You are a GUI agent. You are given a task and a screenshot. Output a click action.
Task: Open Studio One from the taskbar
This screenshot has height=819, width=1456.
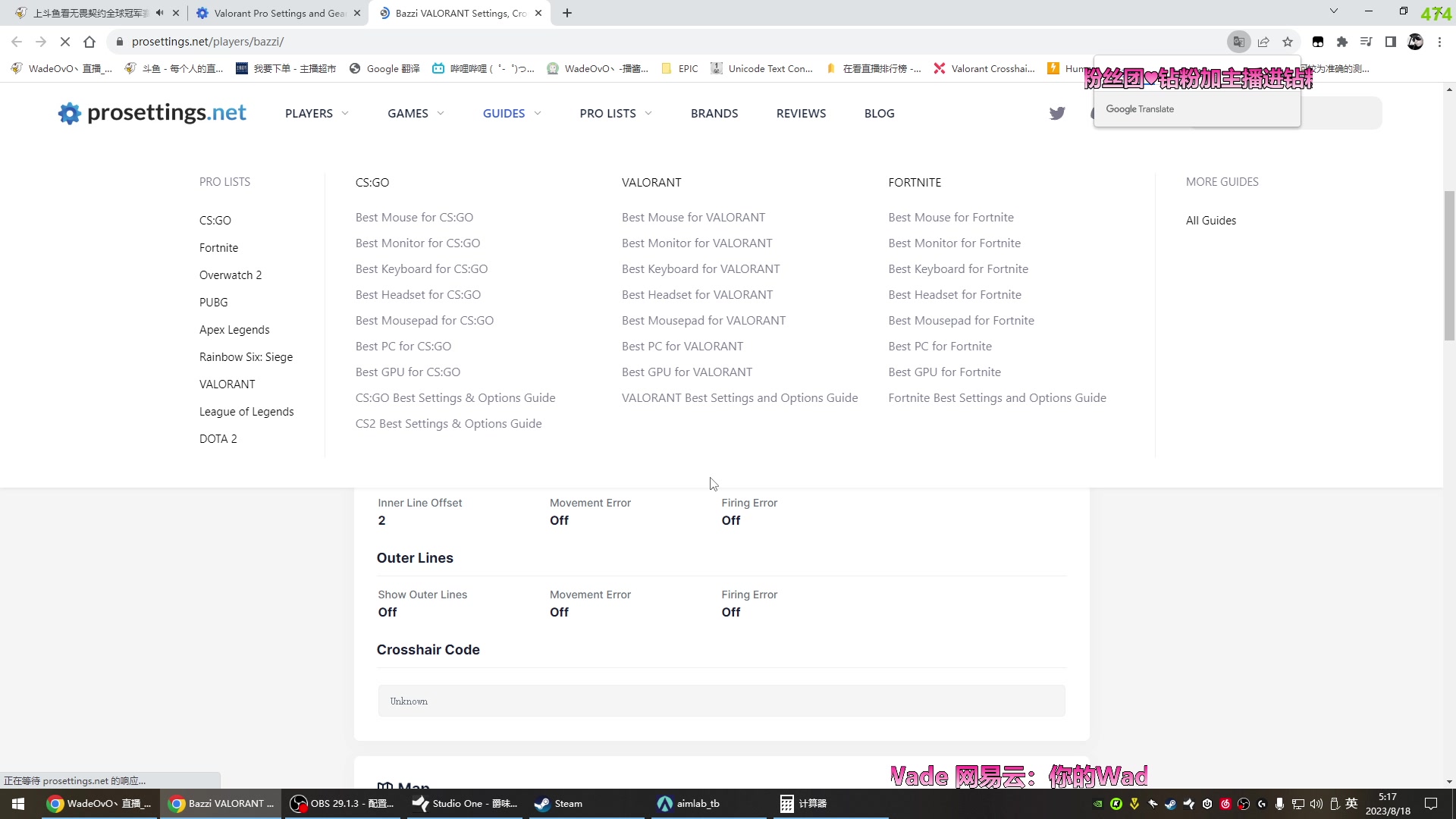[464, 804]
